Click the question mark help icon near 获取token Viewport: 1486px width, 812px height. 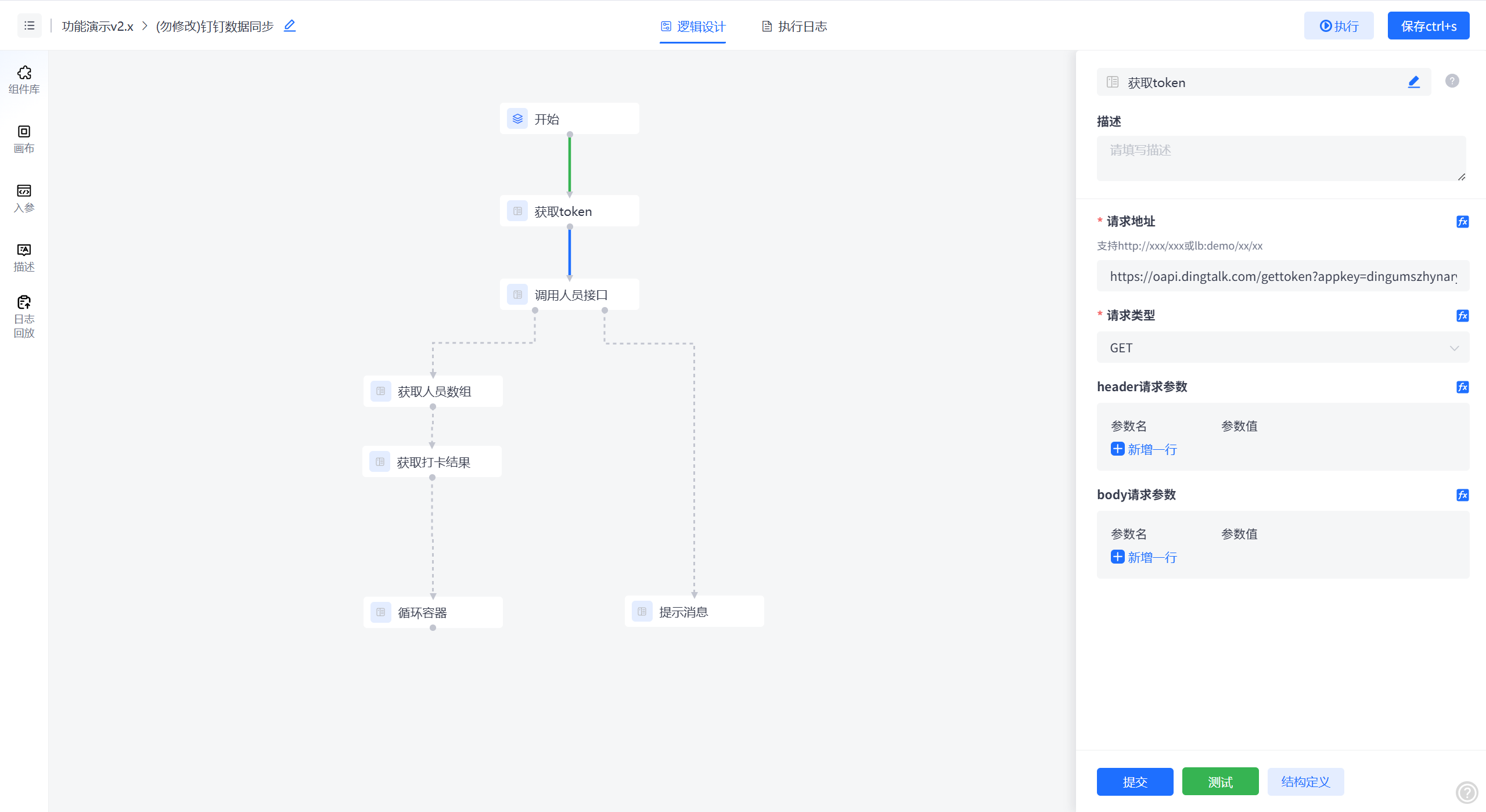coord(1452,81)
